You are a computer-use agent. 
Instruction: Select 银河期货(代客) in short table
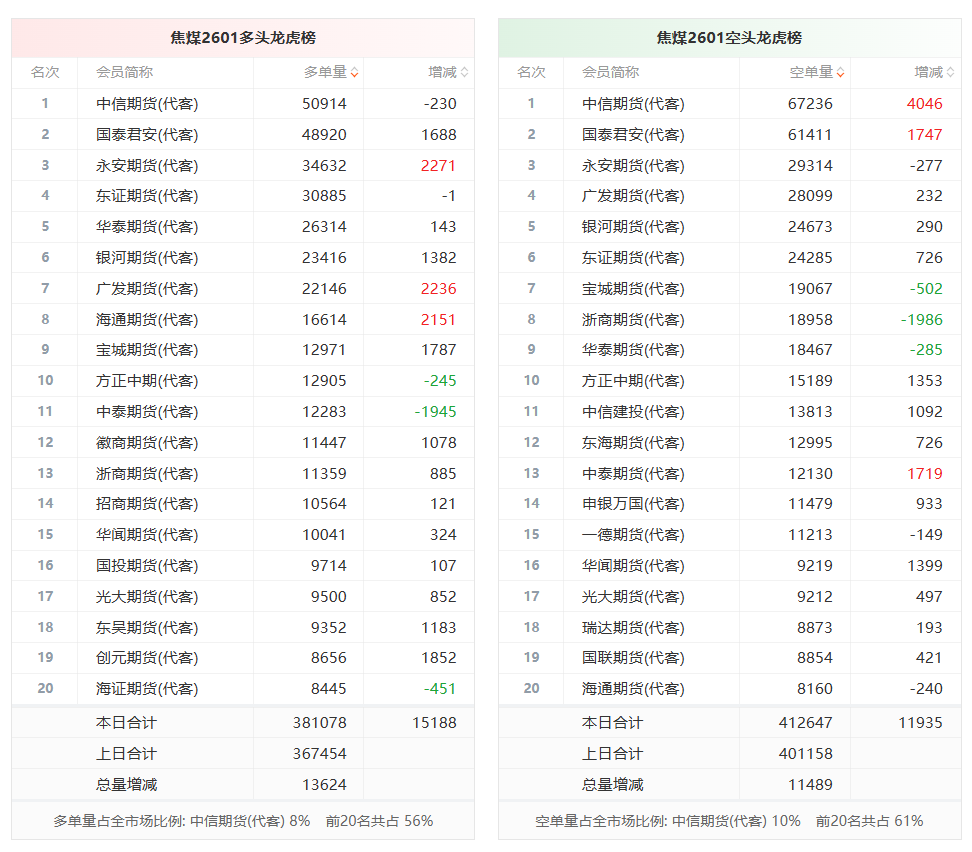click(x=633, y=227)
